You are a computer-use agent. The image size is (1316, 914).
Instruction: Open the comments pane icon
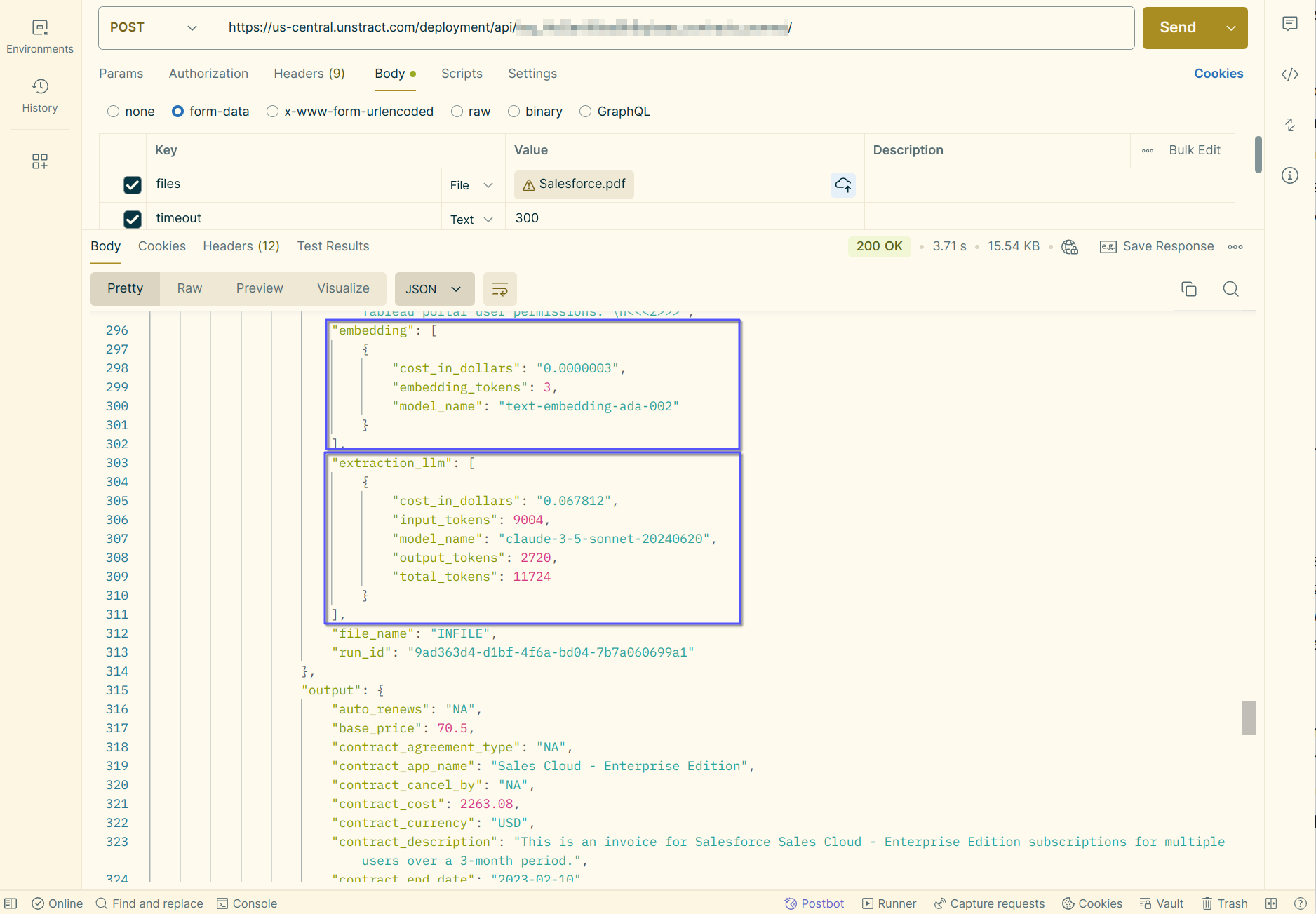(x=1289, y=24)
